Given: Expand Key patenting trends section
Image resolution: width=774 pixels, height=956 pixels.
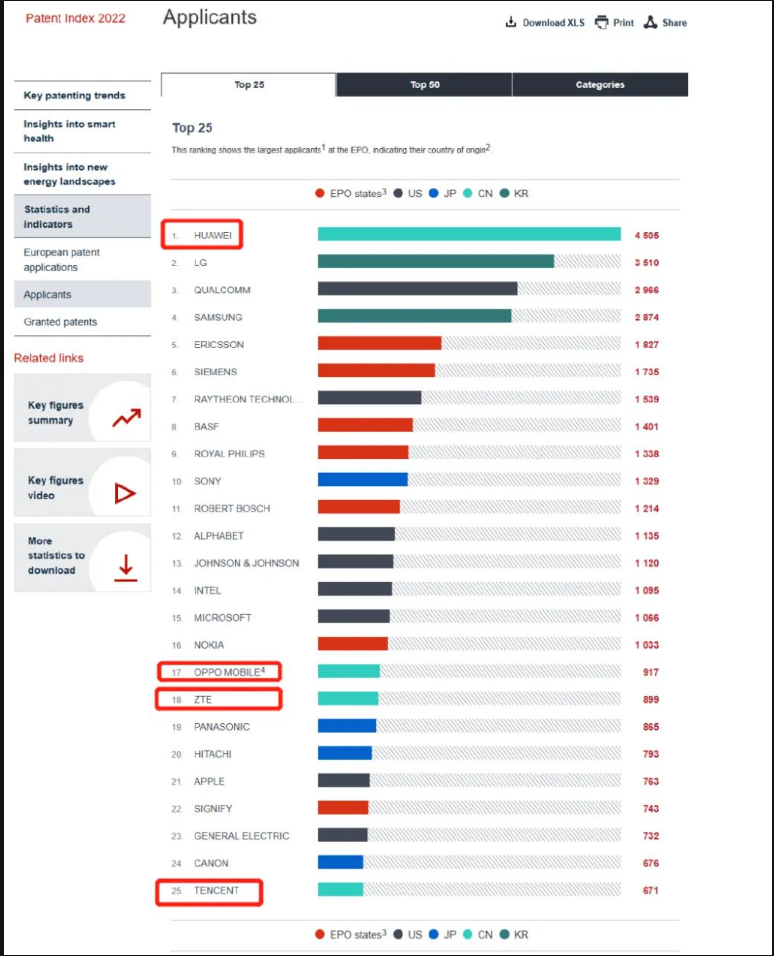Looking at the screenshot, I should coord(75,96).
